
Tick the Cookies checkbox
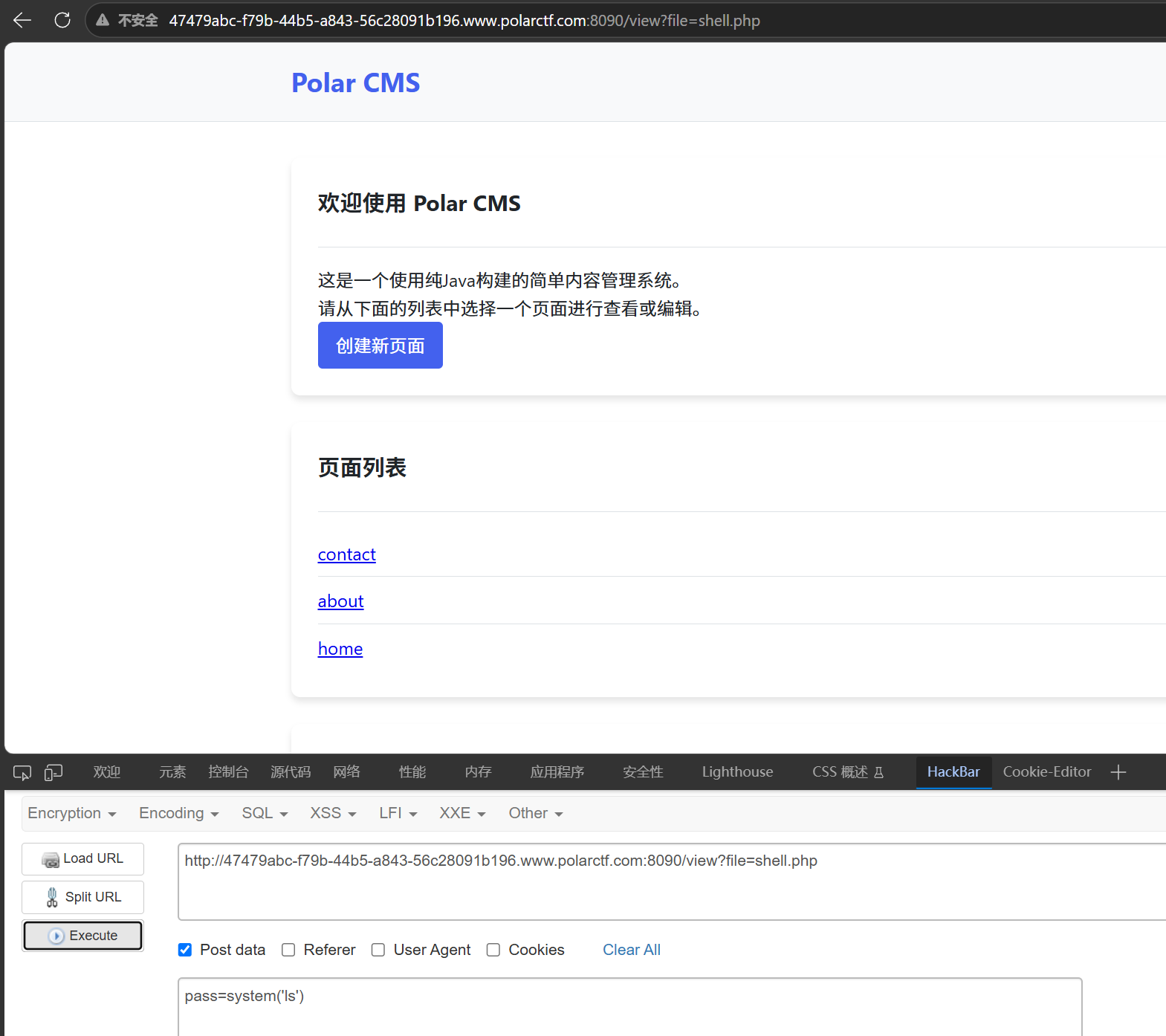[493, 950]
